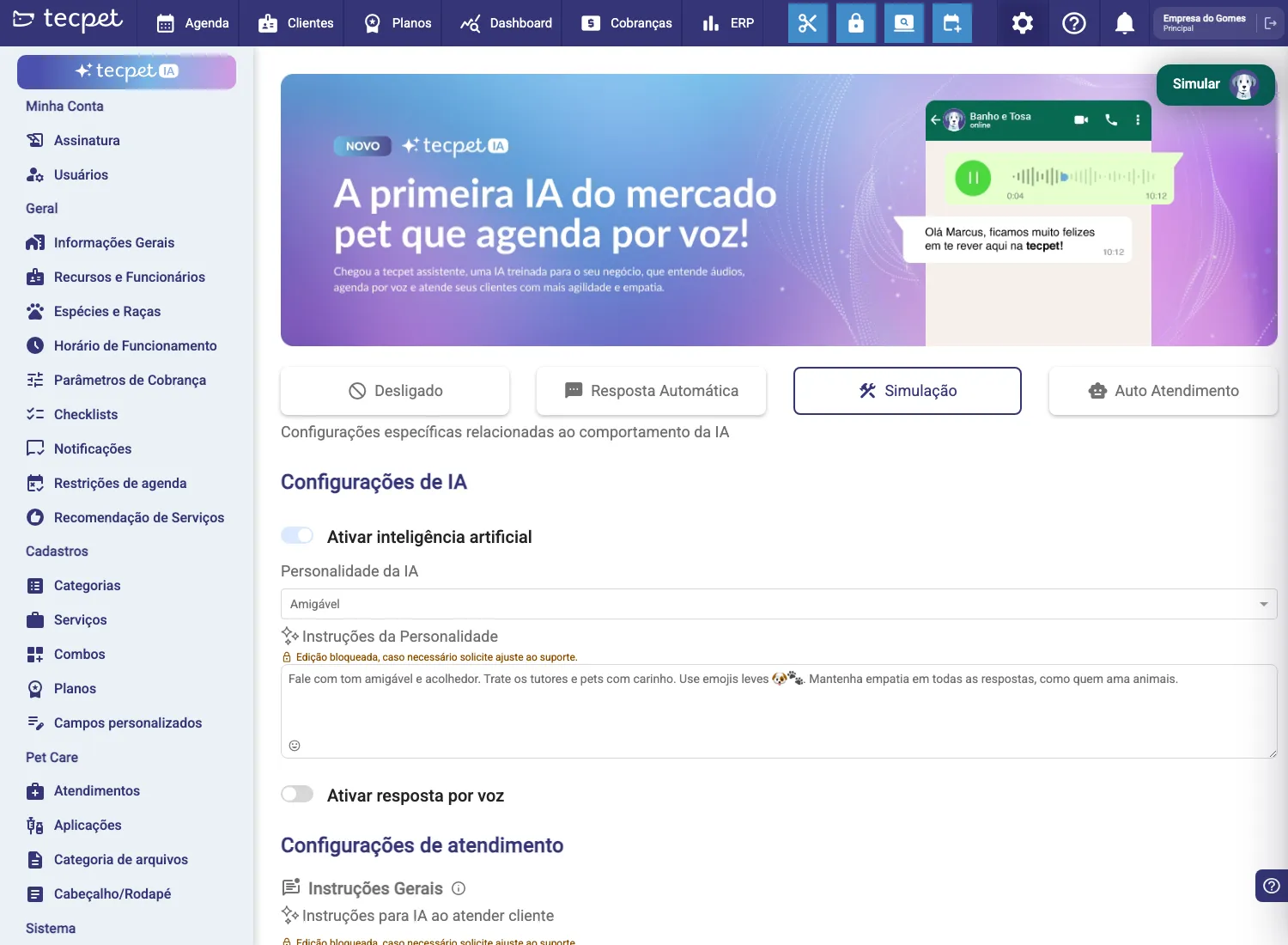Image resolution: width=1288 pixels, height=945 pixels.
Task: Click the audio waveform progress in banner
Action: tap(1084, 176)
